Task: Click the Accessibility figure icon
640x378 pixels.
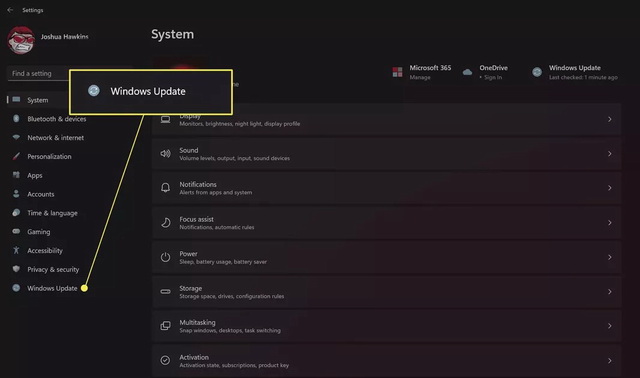Action: [x=16, y=250]
